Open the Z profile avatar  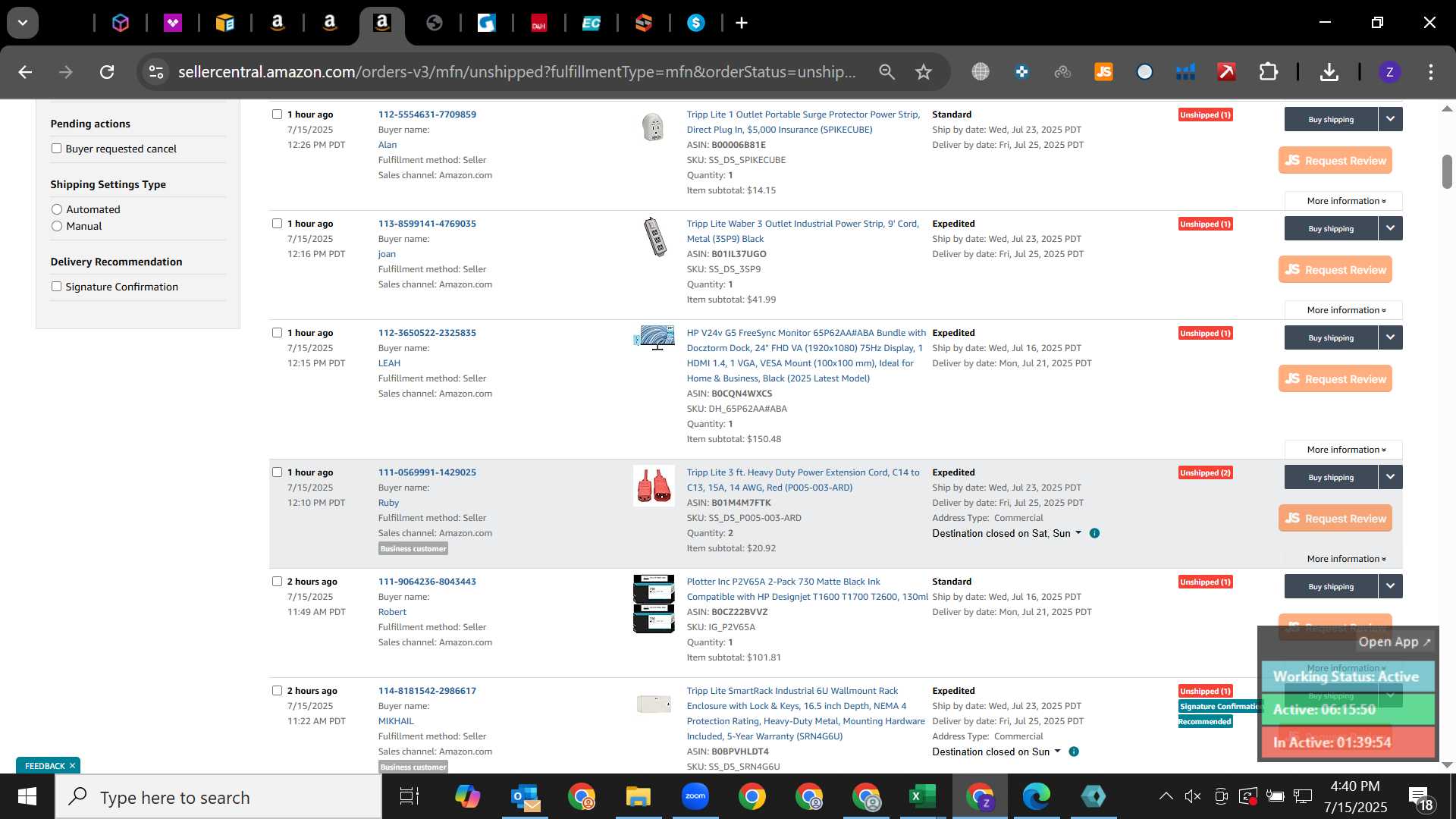(x=1389, y=72)
